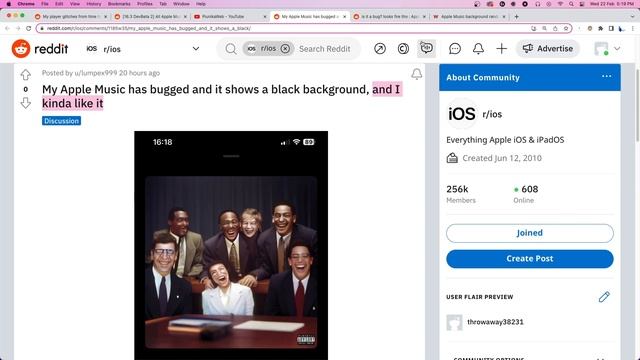Open the Apple menu
Image resolution: width=640 pixels, height=360 pixels.
pyautogui.click(x=9, y=4)
